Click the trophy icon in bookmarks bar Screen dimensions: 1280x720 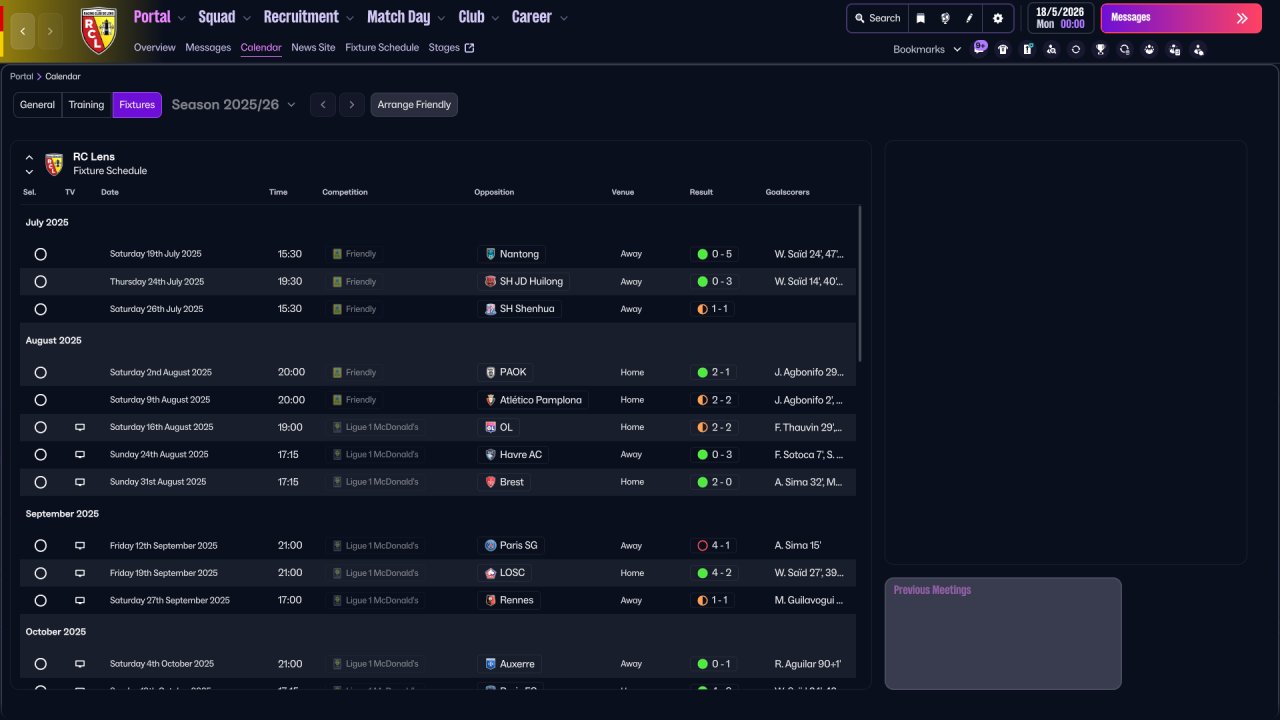click(x=1100, y=49)
